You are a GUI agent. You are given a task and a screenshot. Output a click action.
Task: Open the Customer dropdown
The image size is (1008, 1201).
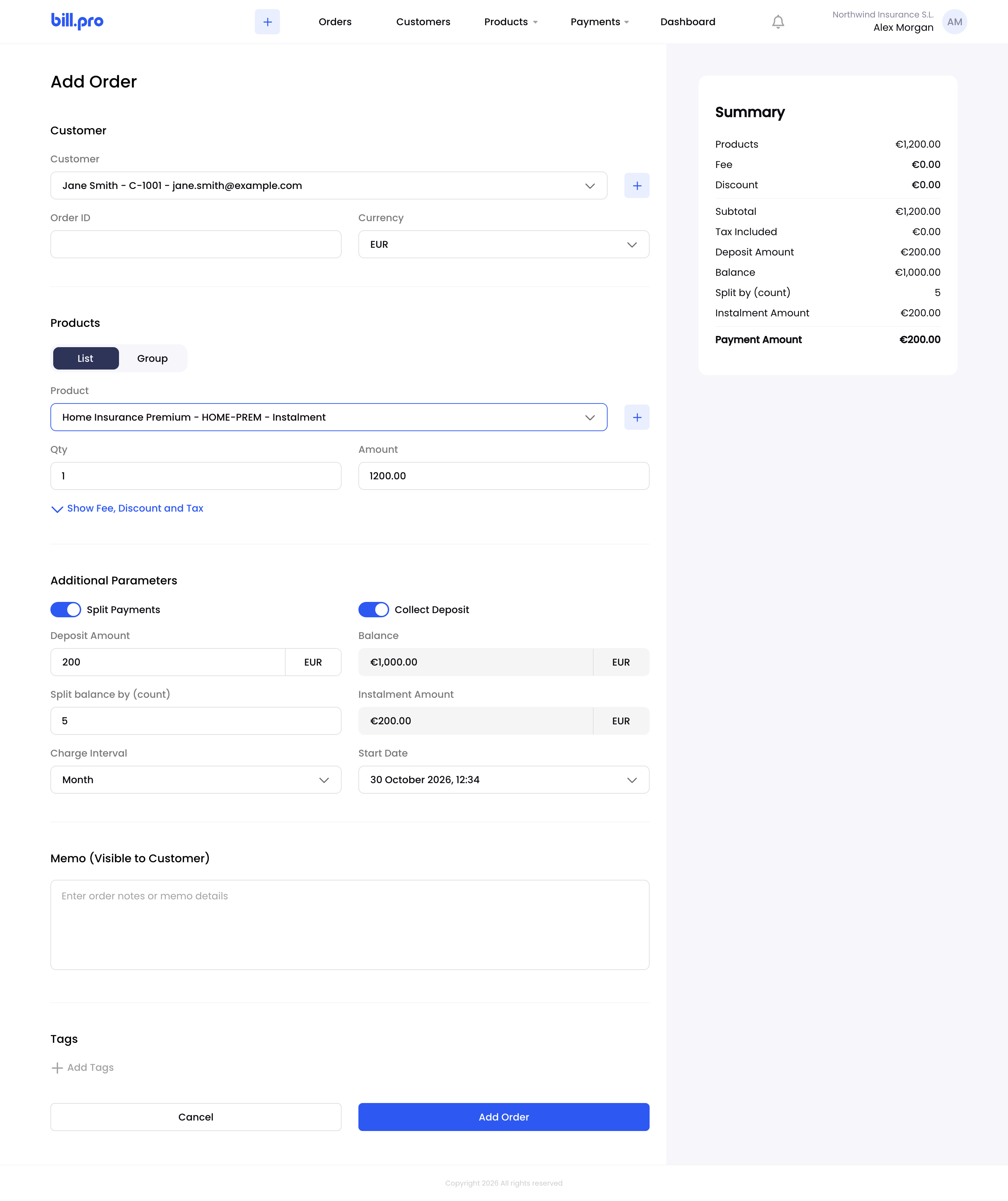[x=329, y=185]
